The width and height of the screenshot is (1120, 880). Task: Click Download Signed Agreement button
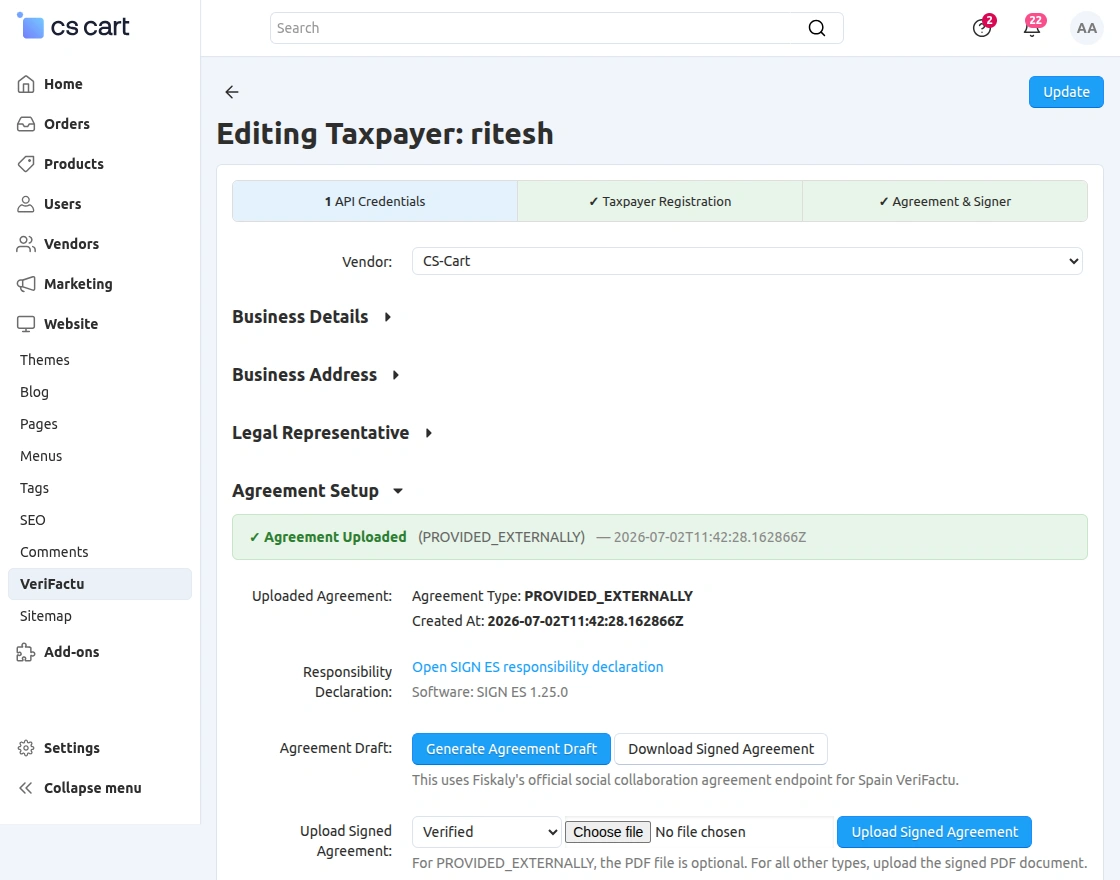point(721,749)
